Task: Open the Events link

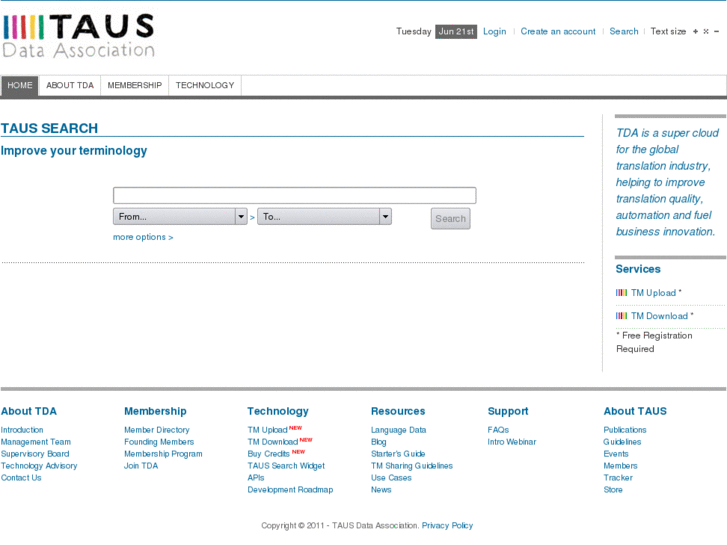Action: (616, 454)
